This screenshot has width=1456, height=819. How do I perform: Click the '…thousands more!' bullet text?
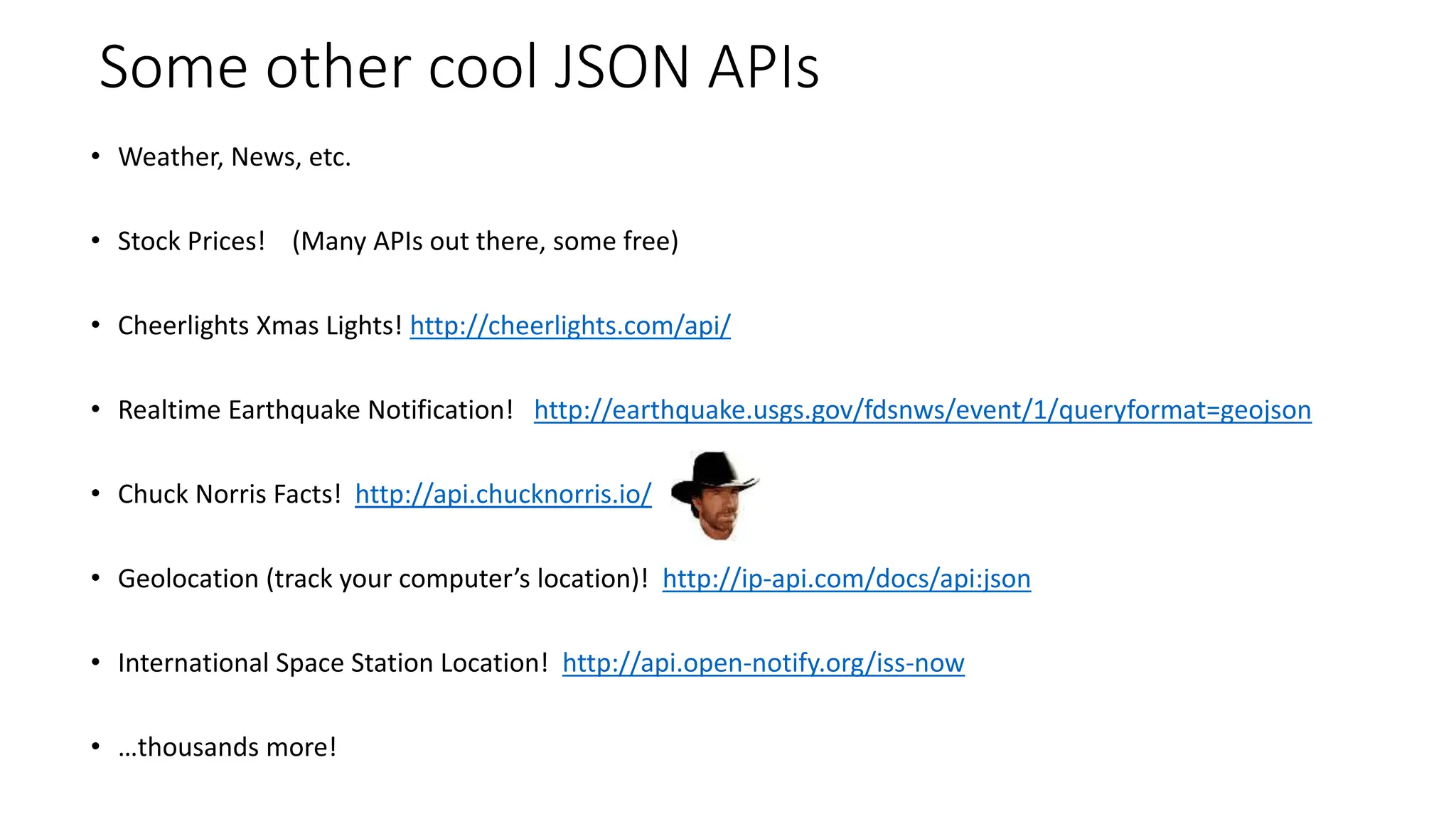coord(227,747)
